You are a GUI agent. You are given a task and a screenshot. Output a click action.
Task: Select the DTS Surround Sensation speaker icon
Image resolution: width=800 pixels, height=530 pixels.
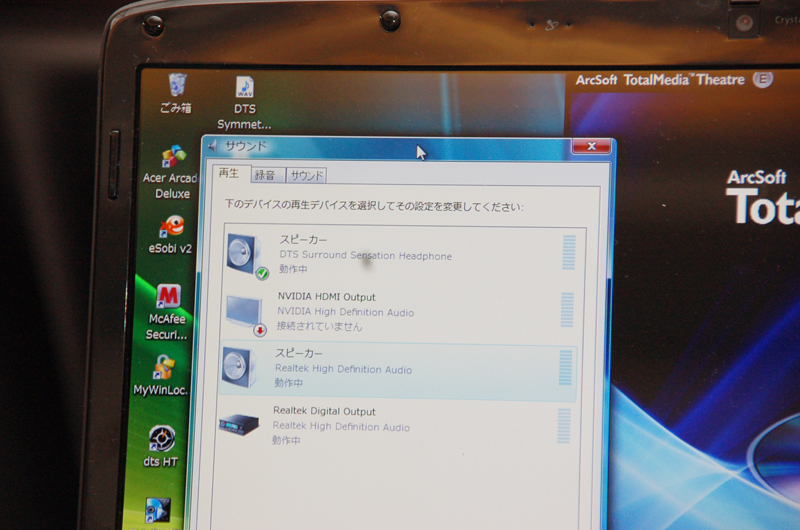(247, 256)
